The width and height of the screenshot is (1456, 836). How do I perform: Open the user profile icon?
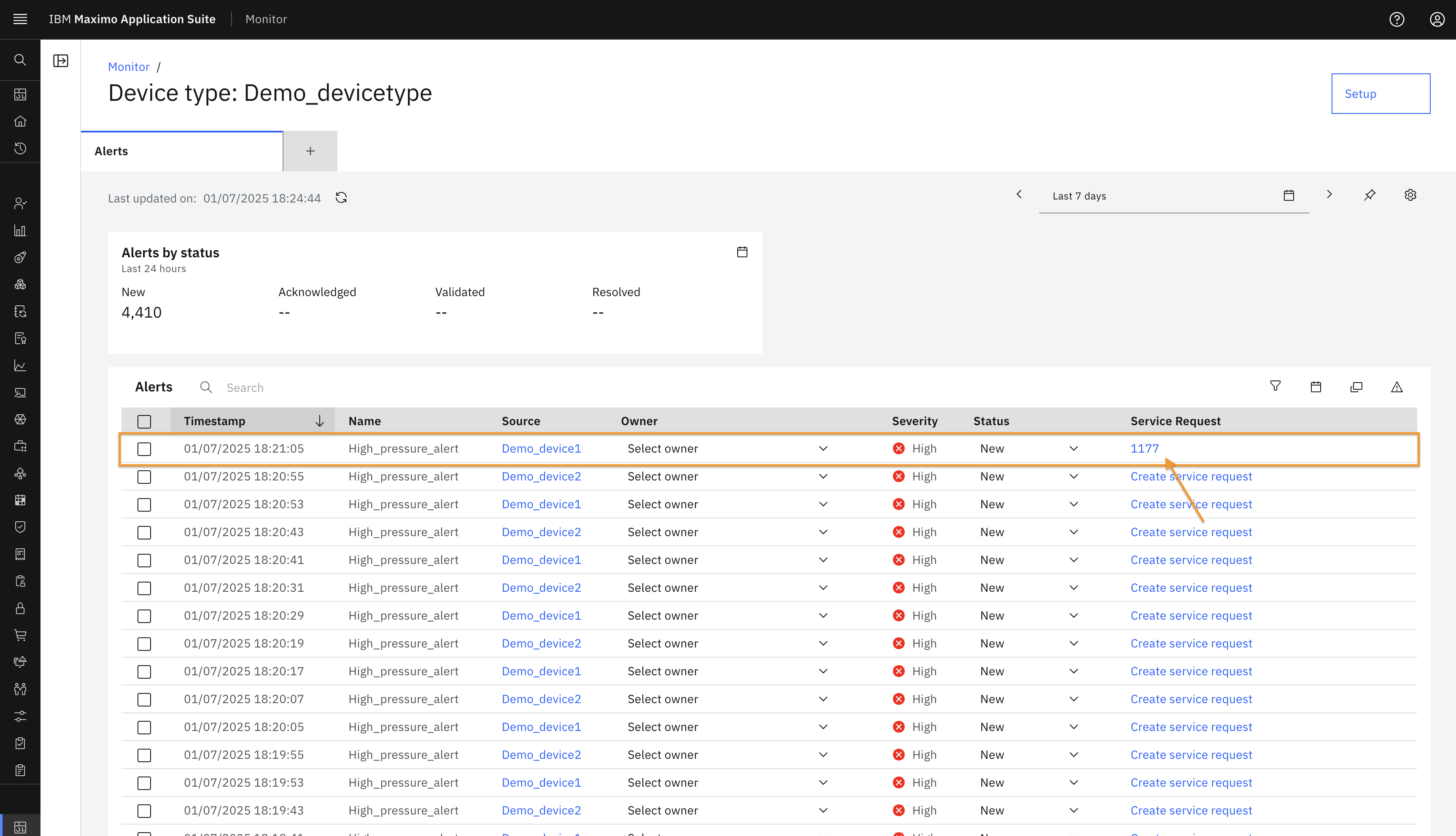coord(1437,19)
